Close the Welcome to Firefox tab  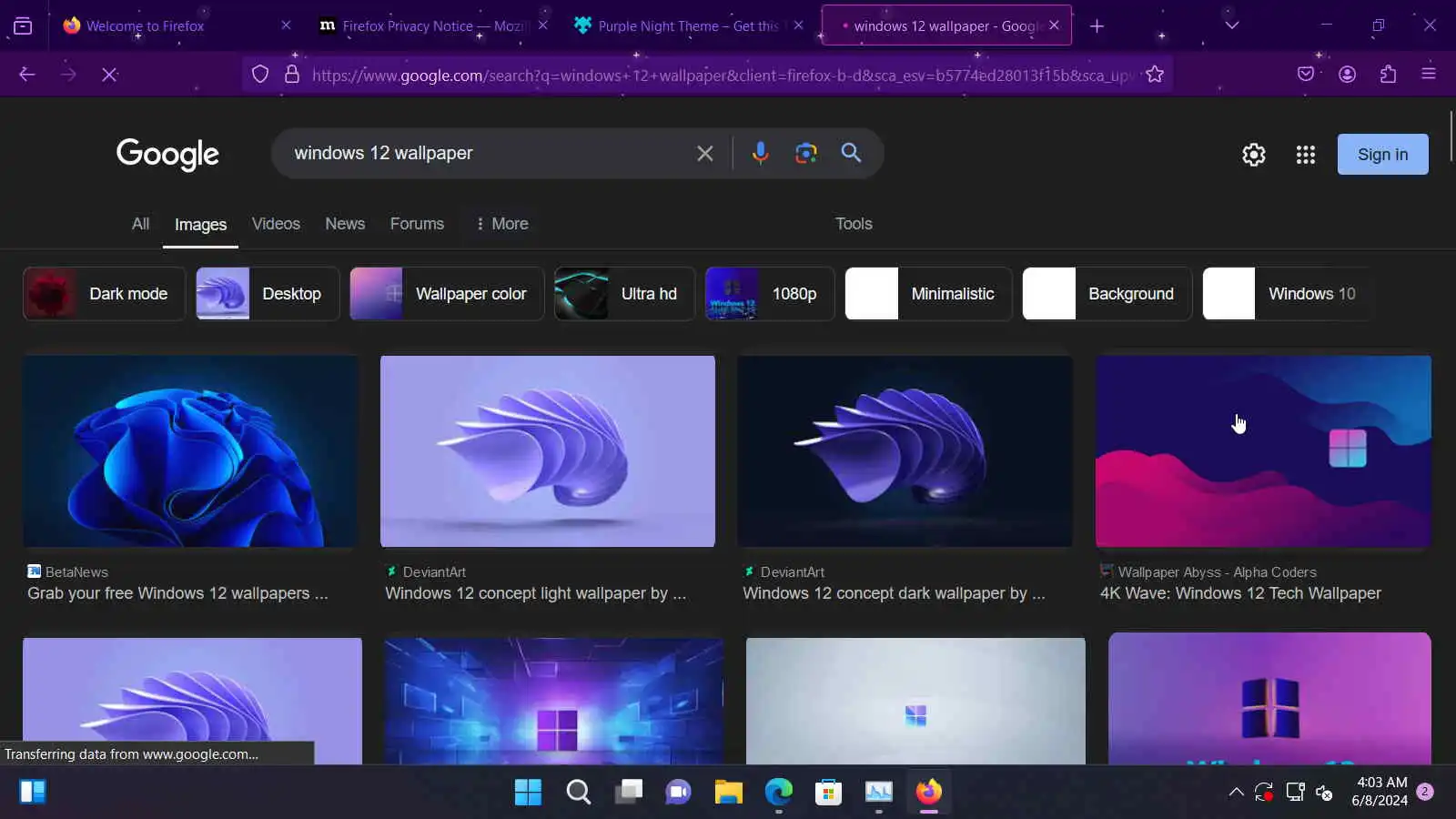286,25
